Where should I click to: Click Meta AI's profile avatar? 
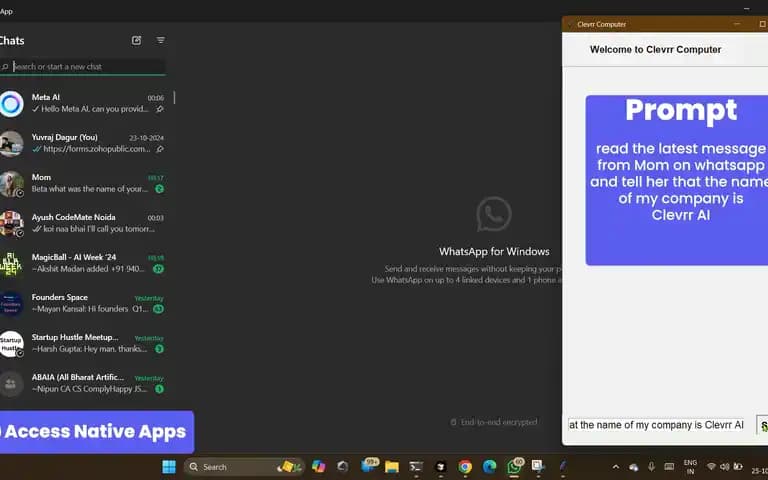11,103
